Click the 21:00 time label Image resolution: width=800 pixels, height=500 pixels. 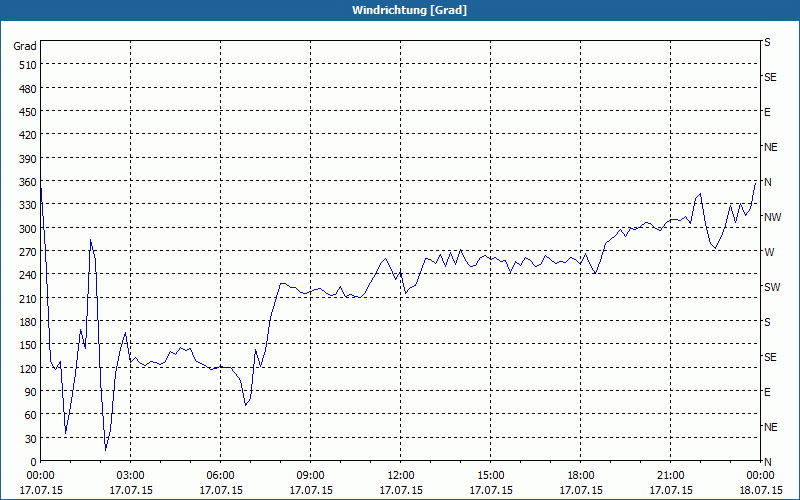point(670,476)
